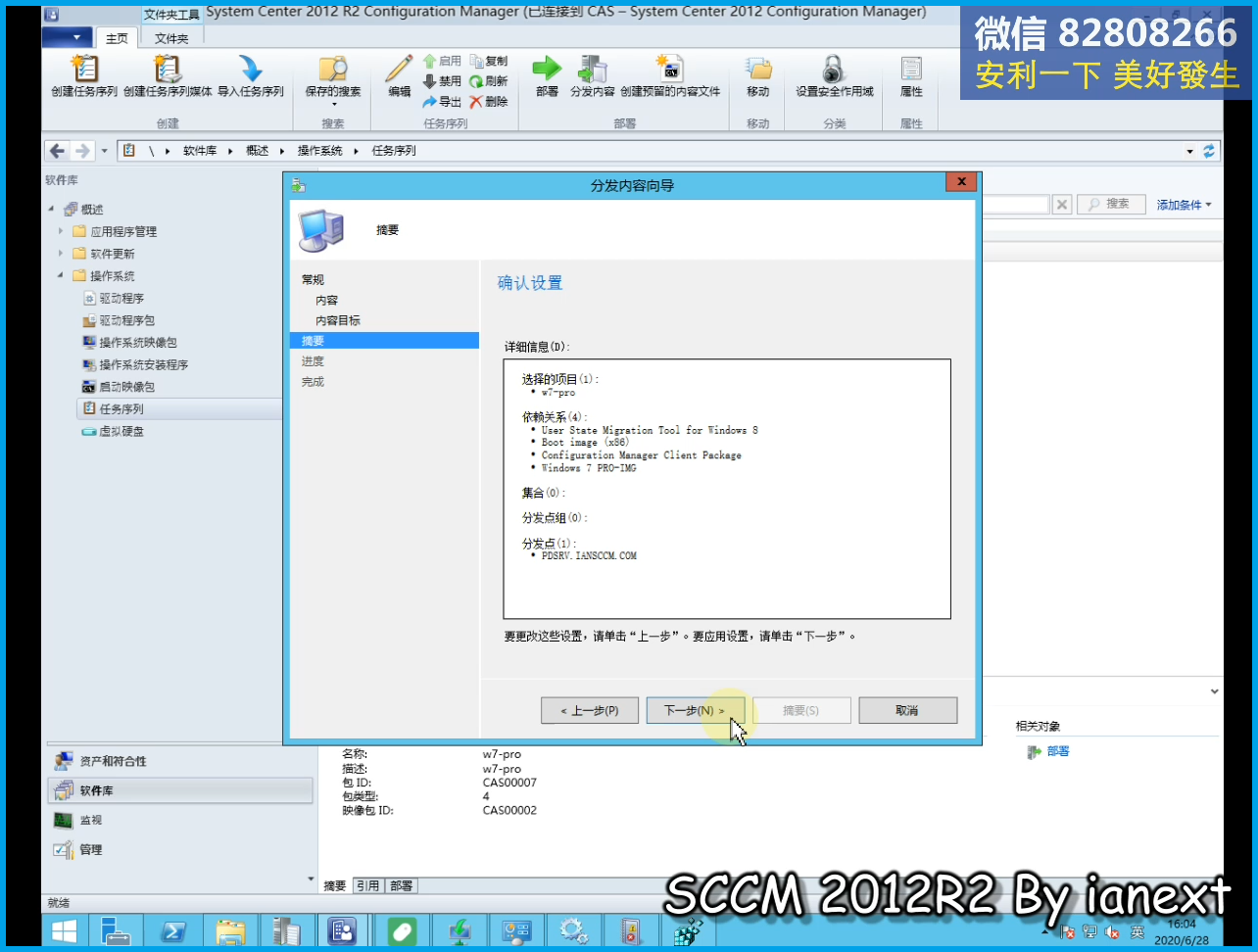Click Import Task Sequence (导入任务序列) icon

(251, 76)
